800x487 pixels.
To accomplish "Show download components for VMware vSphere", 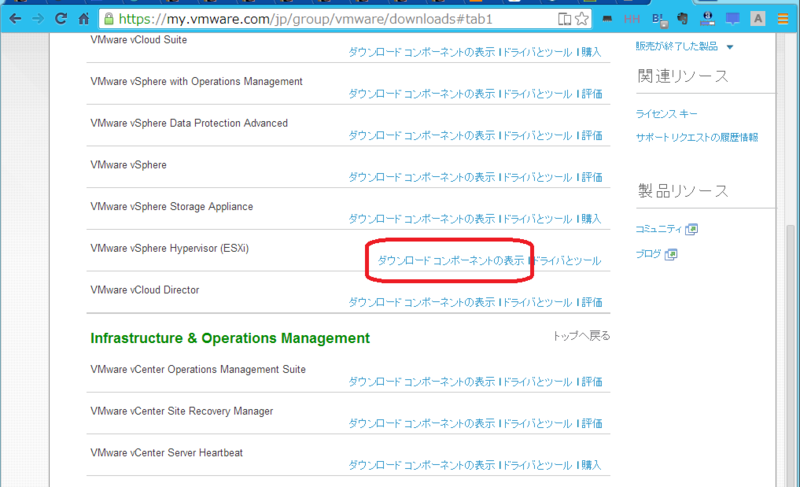I will (x=421, y=177).
